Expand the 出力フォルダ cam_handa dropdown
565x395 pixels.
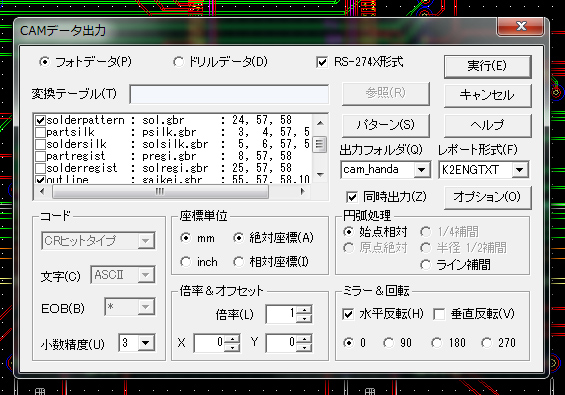tap(421, 169)
